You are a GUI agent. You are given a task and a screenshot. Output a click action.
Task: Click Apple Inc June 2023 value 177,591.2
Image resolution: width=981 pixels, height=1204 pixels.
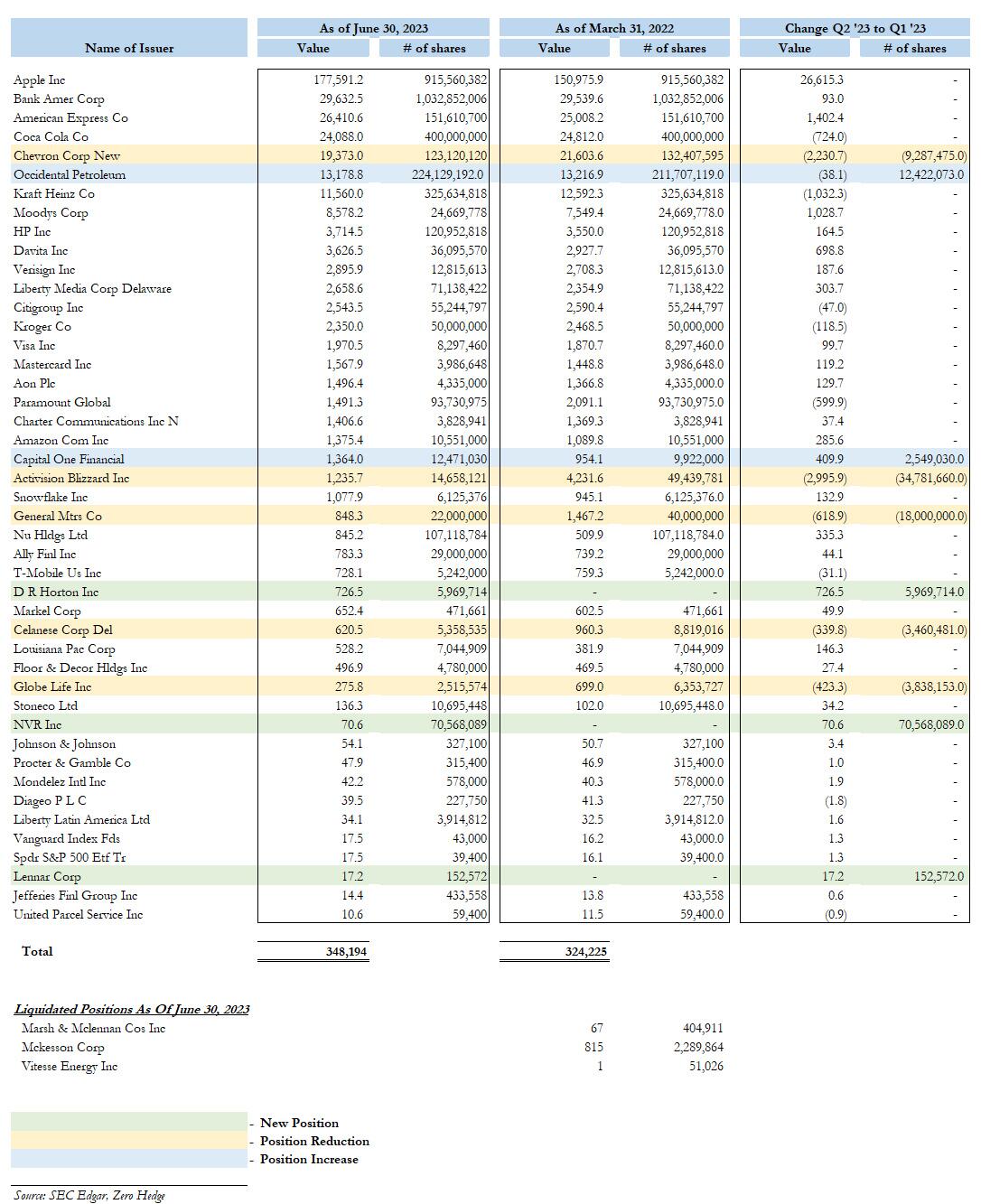tap(339, 80)
